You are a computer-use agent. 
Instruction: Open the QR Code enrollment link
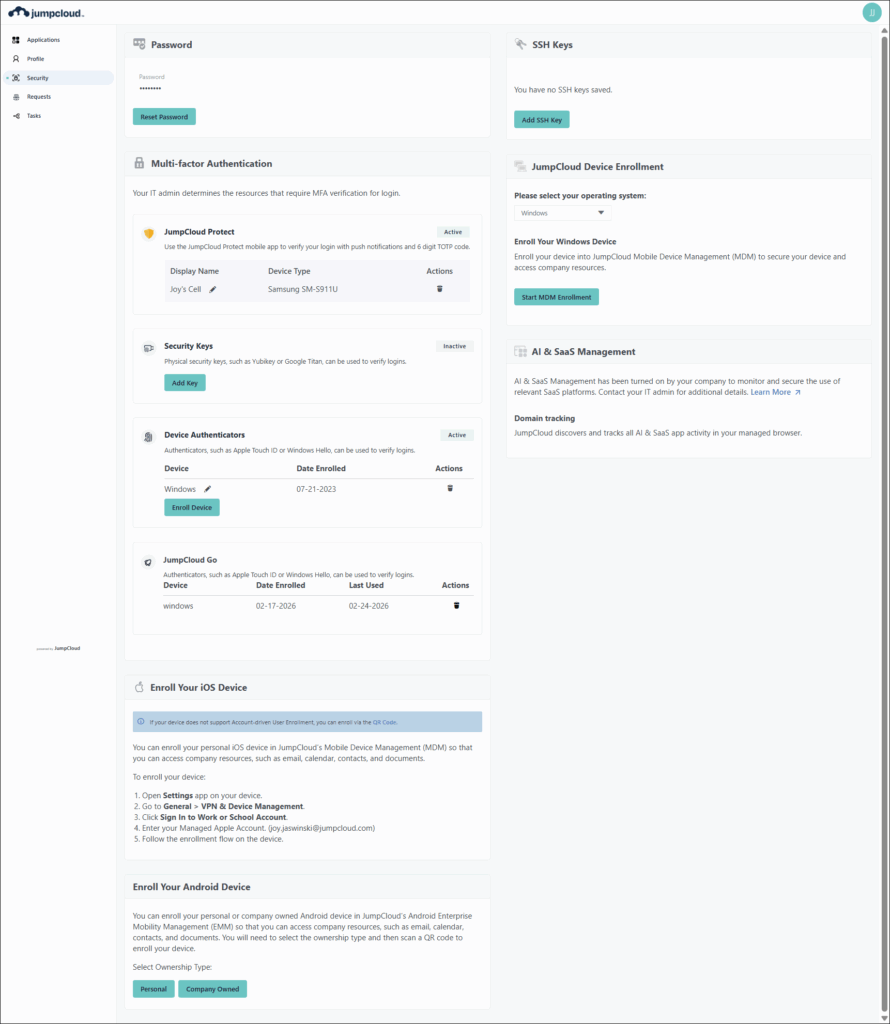point(385,721)
